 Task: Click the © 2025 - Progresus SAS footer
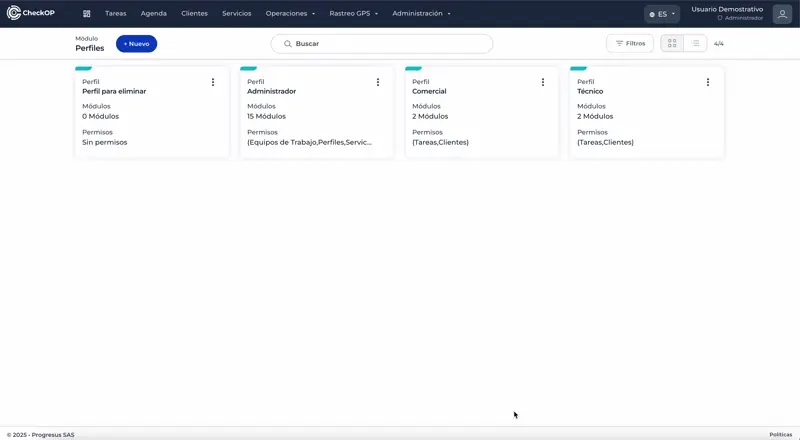click(40, 435)
